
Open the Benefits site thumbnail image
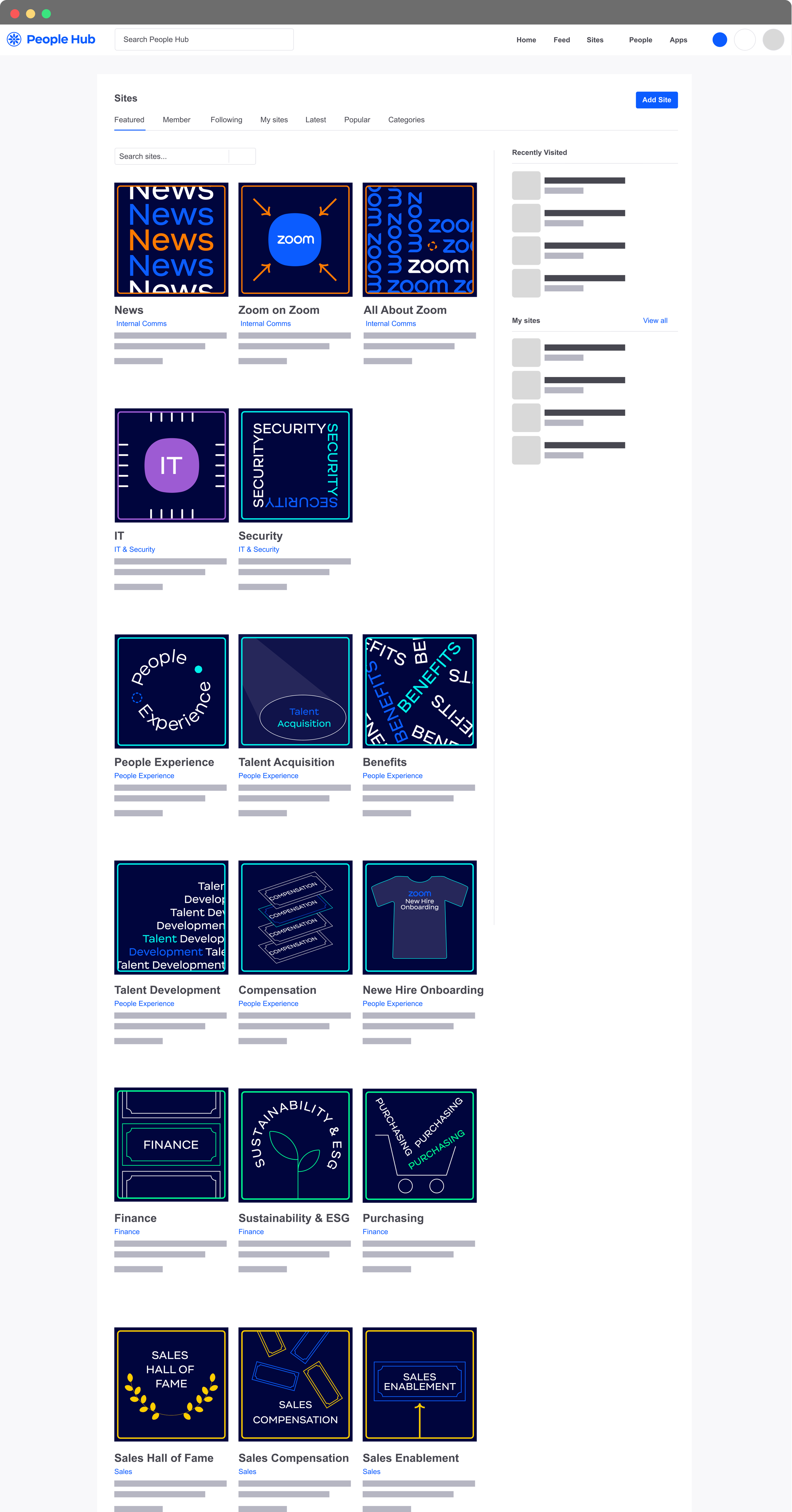420,692
